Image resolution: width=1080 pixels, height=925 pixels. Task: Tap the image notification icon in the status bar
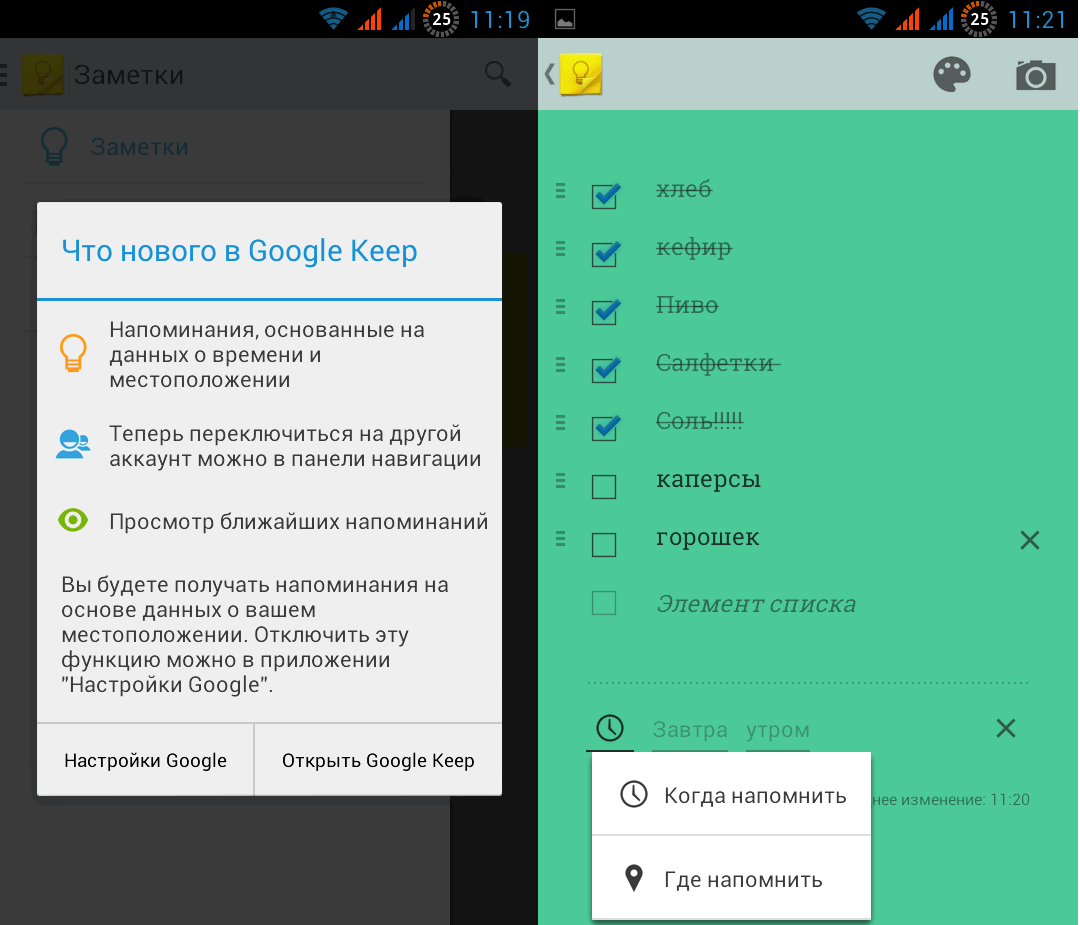(x=565, y=19)
